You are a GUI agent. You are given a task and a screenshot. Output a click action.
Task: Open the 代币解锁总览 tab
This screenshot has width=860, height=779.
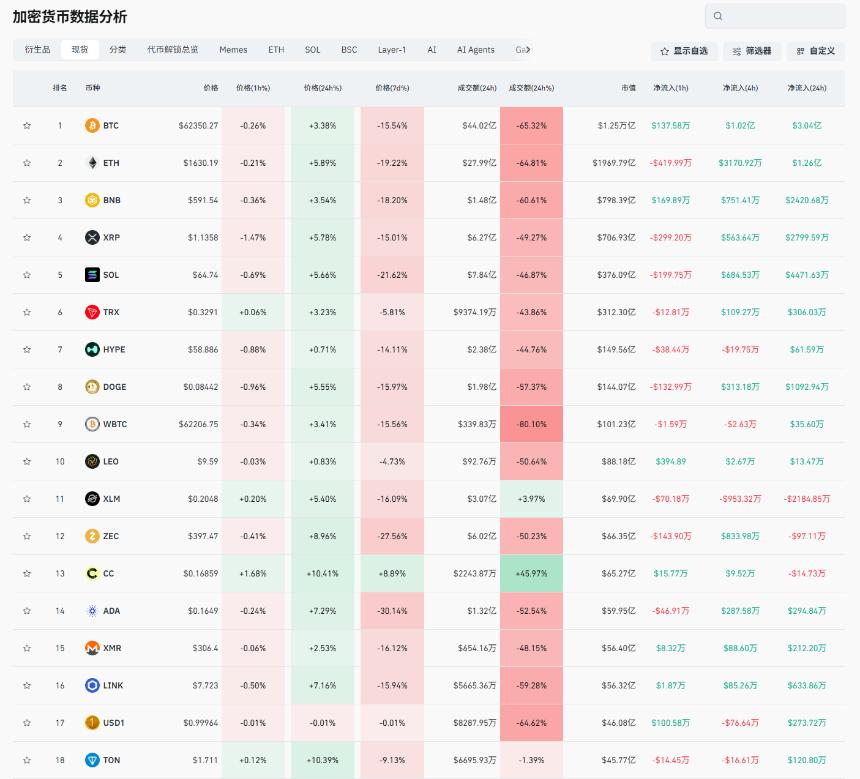click(x=173, y=49)
